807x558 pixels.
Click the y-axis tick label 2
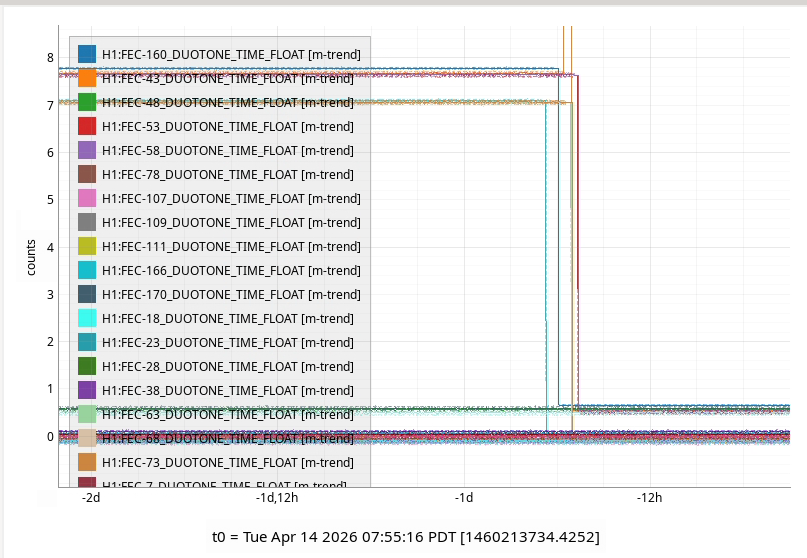click(50, 342)
